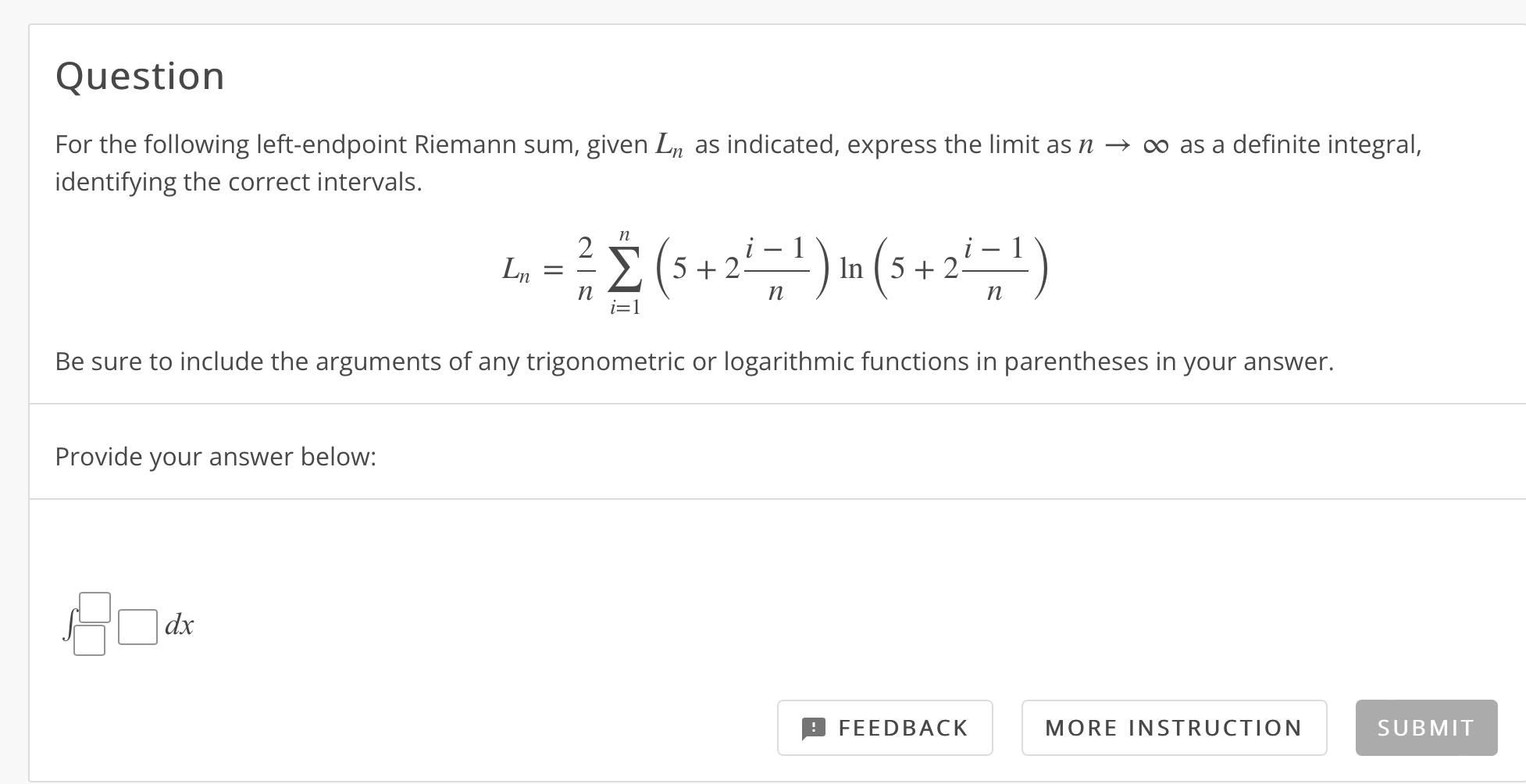Click the dx symbol after the integrand box
This screenshot has width=1526, height=784.
pyautogui.click(x=180, y=625)
